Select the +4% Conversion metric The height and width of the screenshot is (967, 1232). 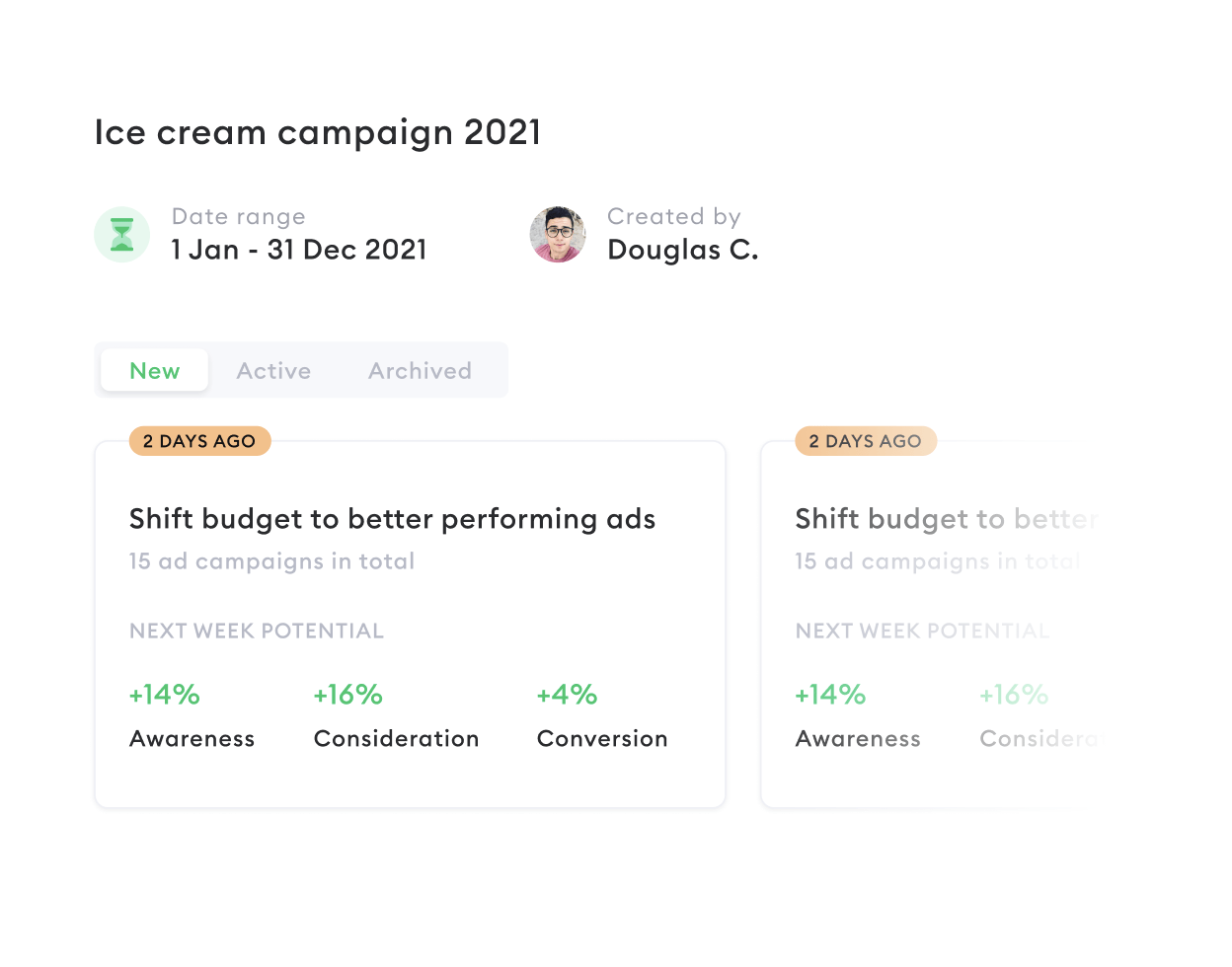602,716
